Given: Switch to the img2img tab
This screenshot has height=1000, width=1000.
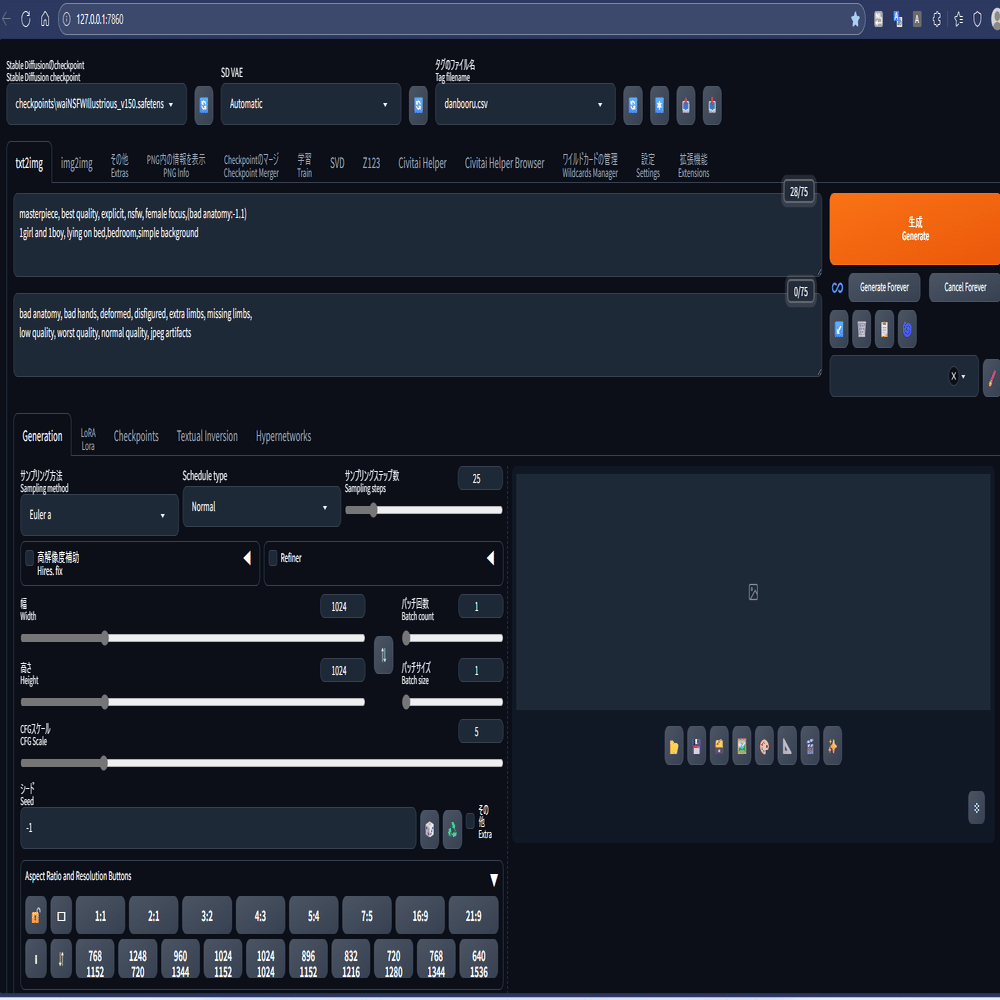Looking at the screenshot, I should tap(77, 164).
